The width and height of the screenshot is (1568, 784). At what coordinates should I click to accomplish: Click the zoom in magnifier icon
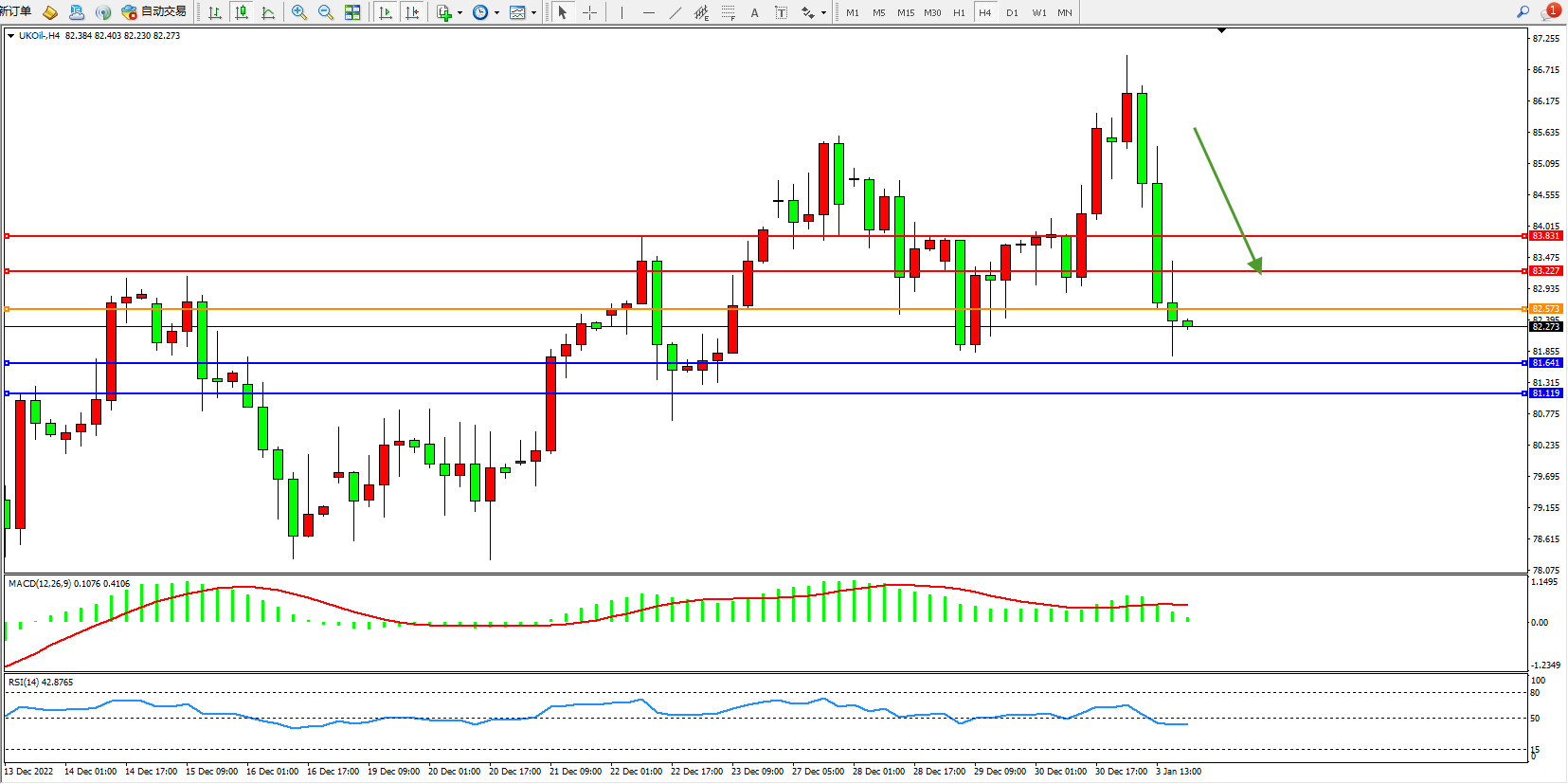tap(299, 12)
